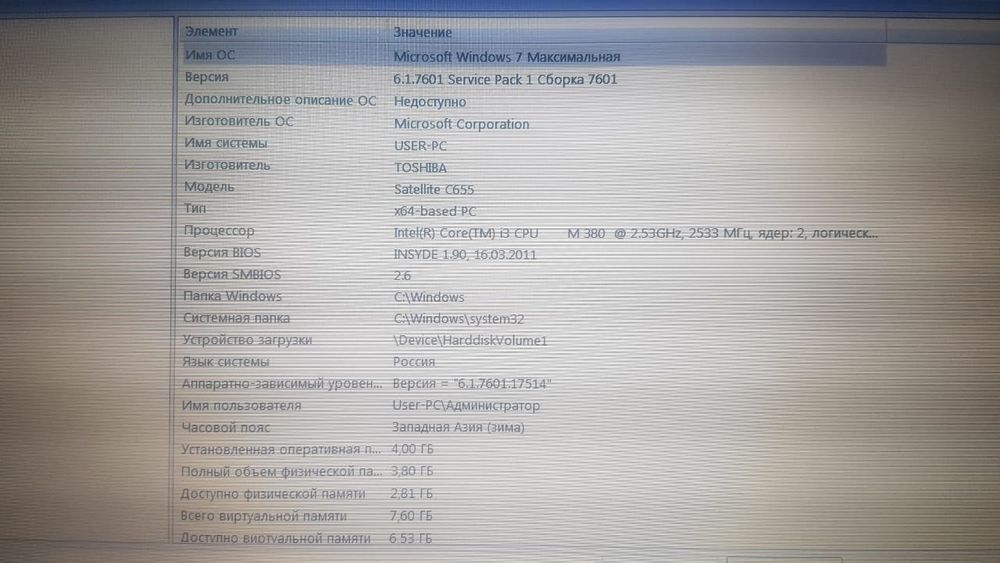Viewport: 1000px width, 563px height.
Task: Click the x64-based PC value
Action: click(435, 211)
